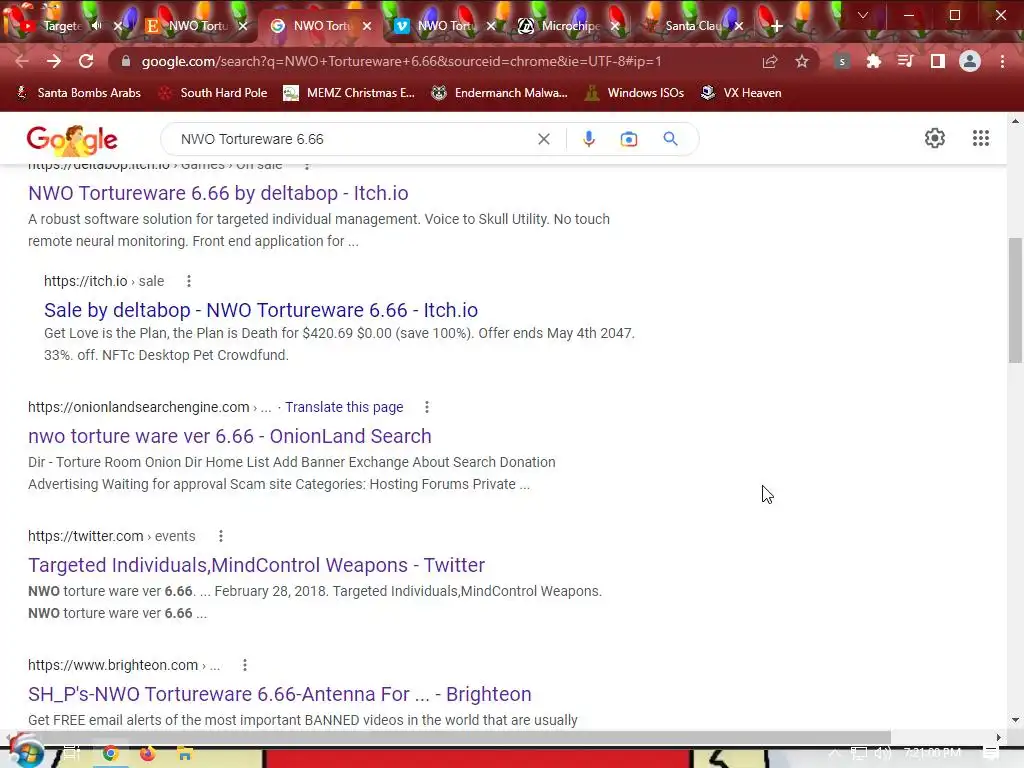Viewport: 1024px width, 768px height.
Task: Reload the current Google search page
Action: [86, 61]
